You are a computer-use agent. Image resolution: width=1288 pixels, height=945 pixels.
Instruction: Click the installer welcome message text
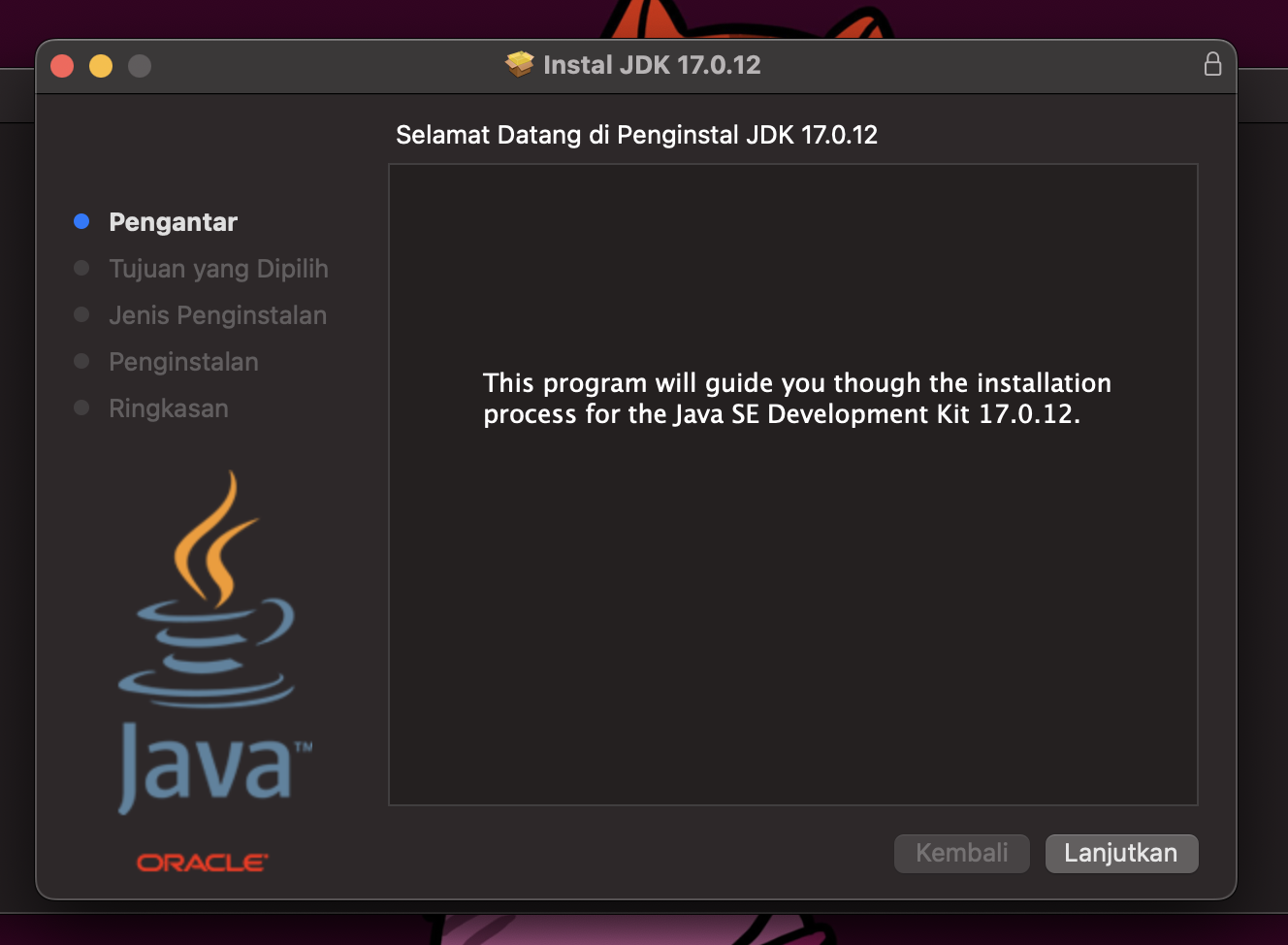click(796, 399)
